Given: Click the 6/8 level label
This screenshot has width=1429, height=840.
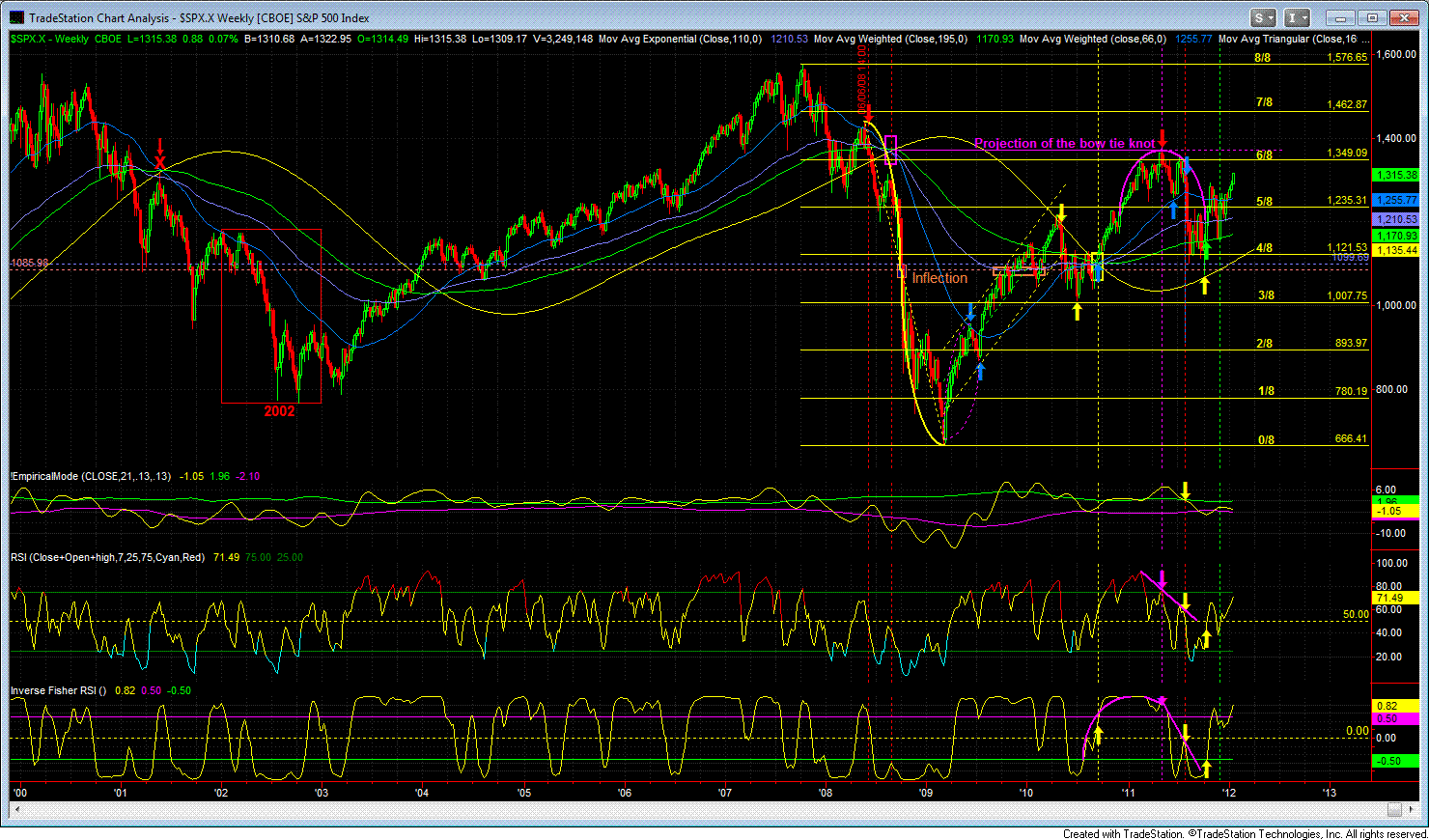Looking at the screenshot, I should point(1265,154).
